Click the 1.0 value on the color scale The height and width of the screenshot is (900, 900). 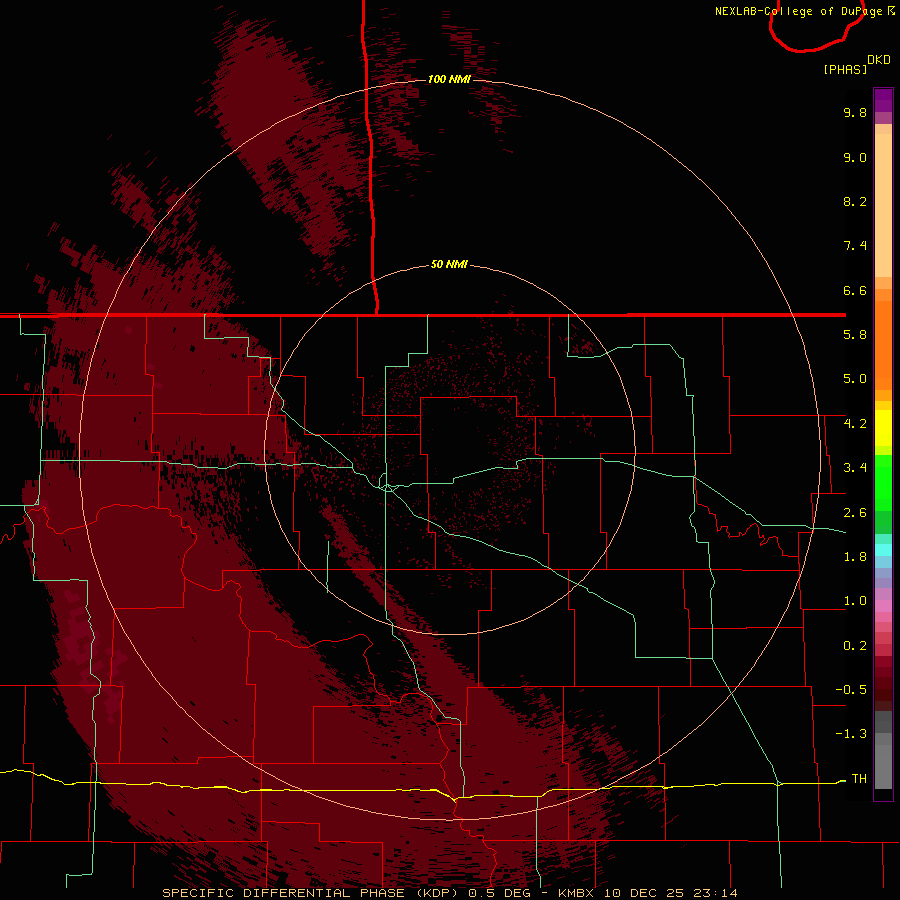(855, 601)
